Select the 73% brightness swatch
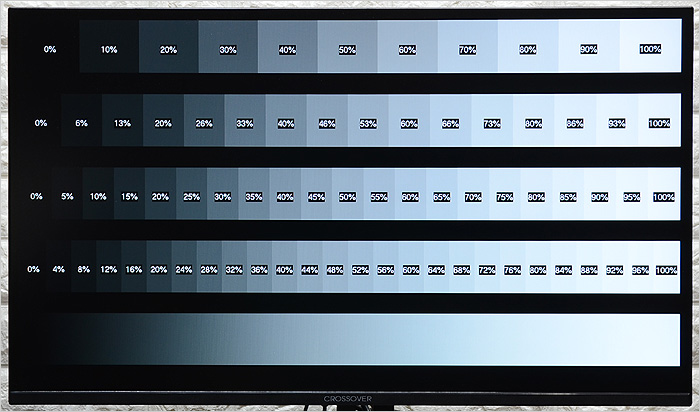Screen dimensions: 700x412 (x=492, y=123)
